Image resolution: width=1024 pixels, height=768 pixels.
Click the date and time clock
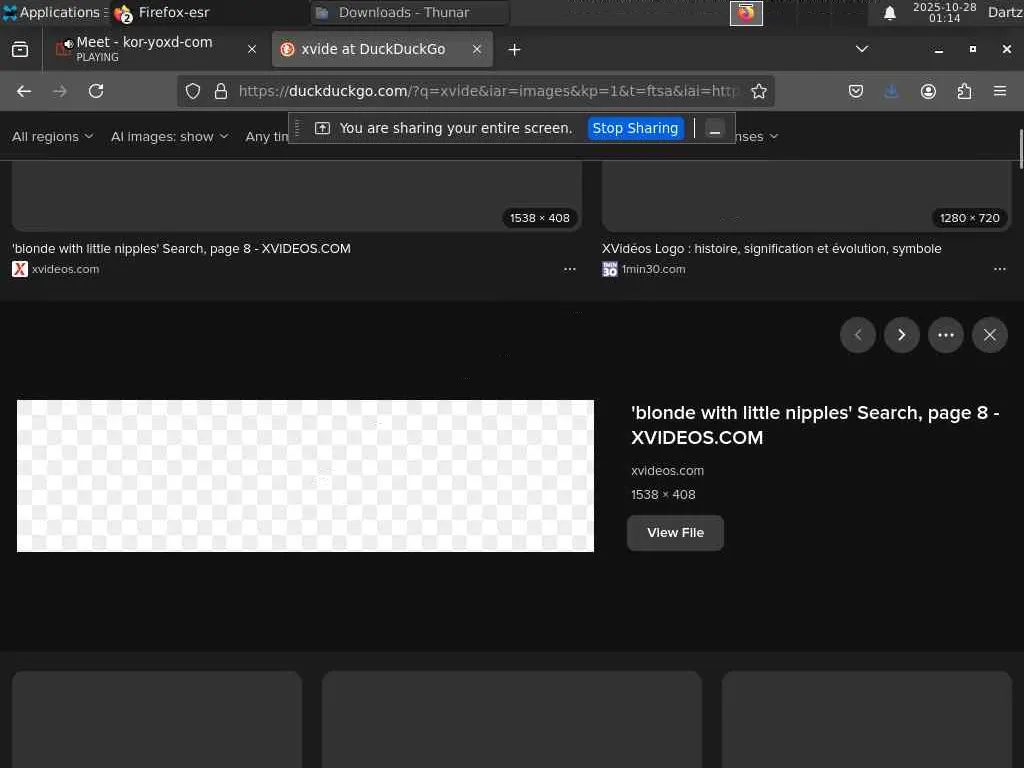tap(944, 12)
